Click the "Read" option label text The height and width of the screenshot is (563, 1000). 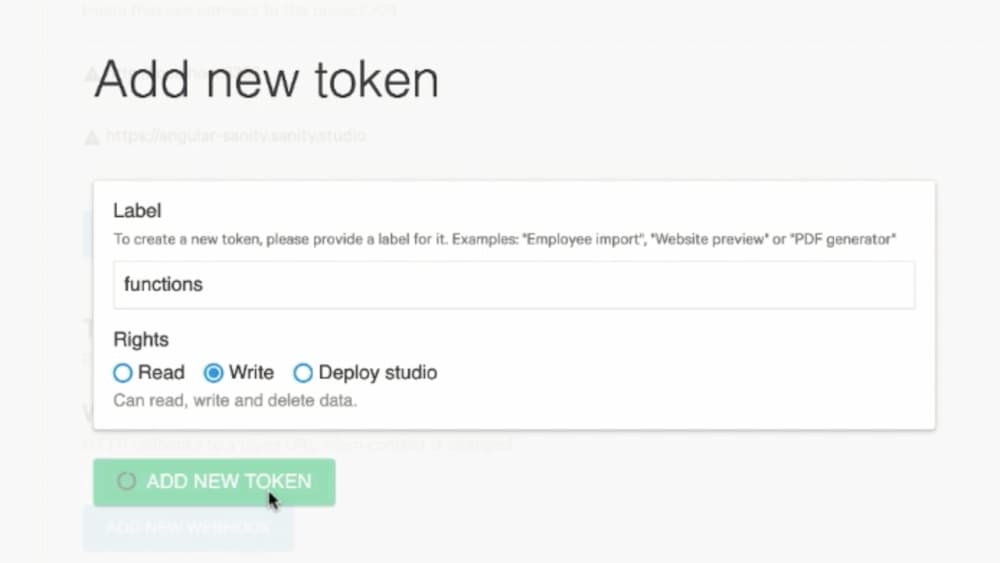pos(161,373)
